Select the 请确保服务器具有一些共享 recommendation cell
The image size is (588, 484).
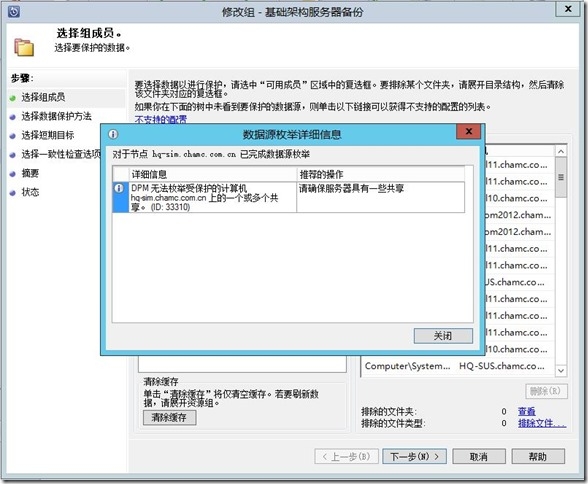(x=381, y=197)
